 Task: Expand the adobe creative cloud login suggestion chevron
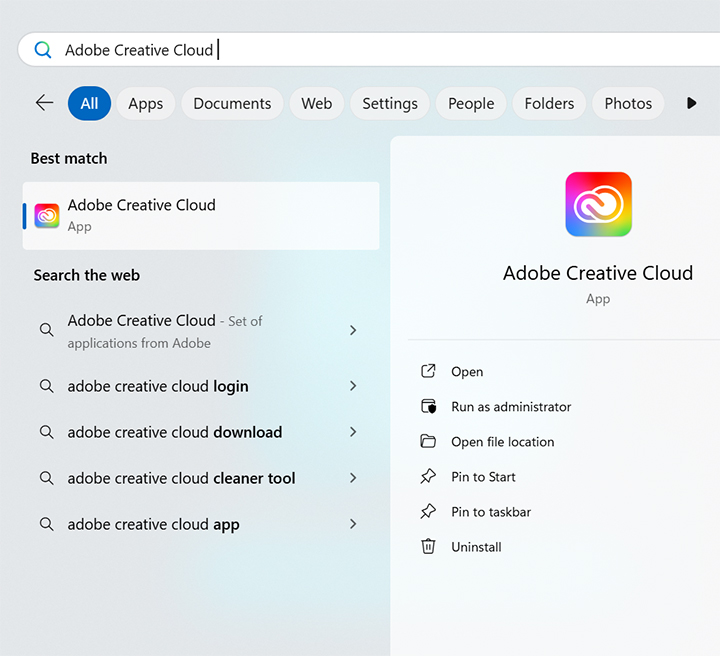click(353, 386)
